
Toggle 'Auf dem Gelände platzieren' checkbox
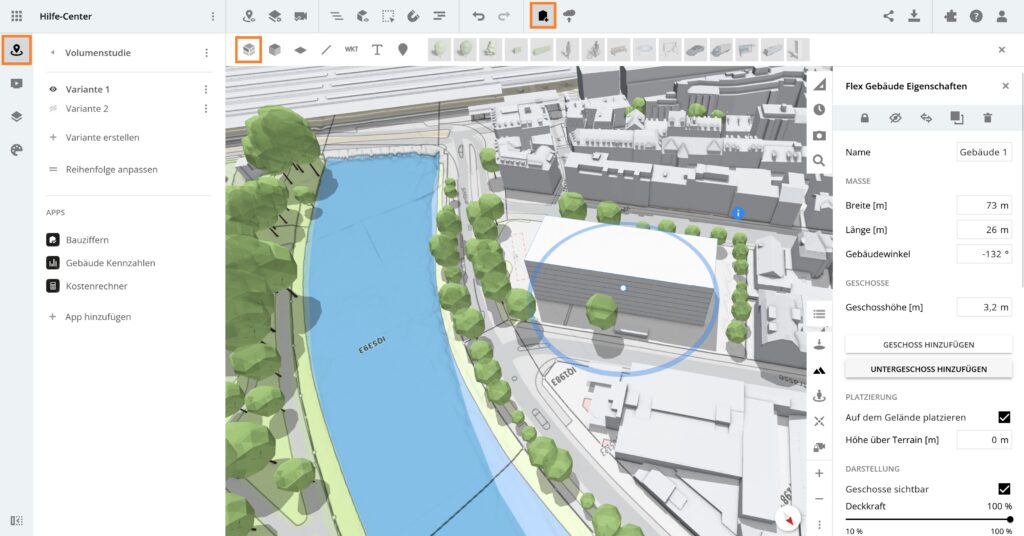[x=1004, y=417]
